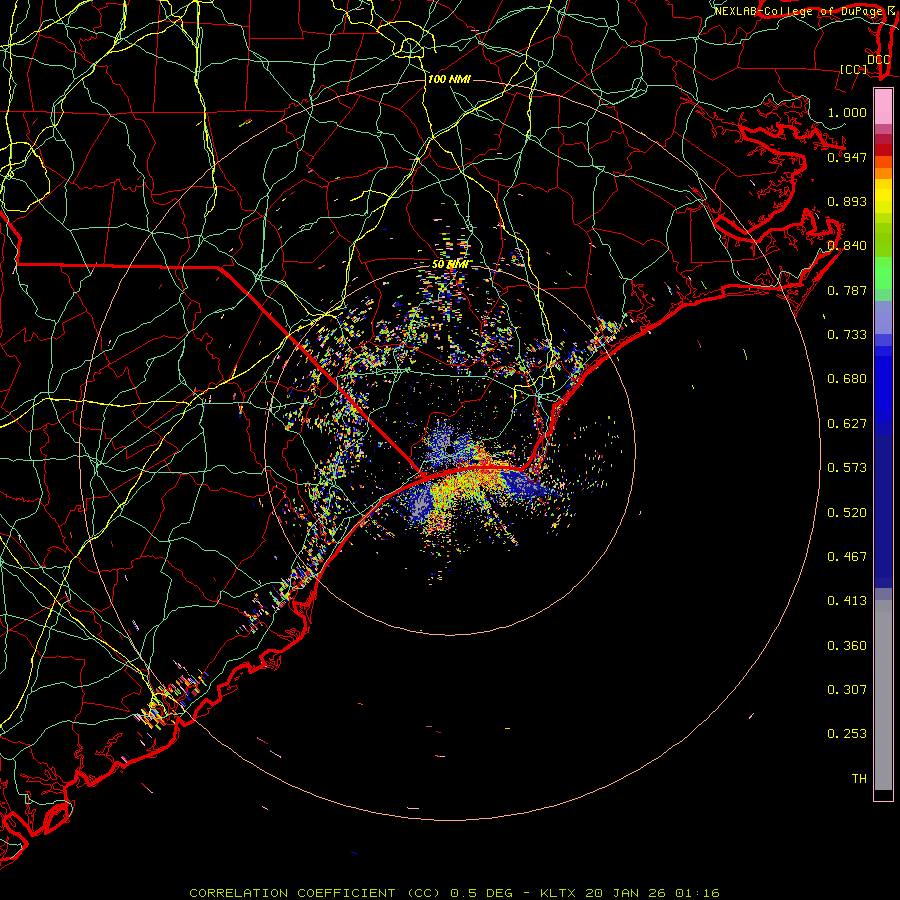Click the gray segment of the color bar

[x=883, y=695]
